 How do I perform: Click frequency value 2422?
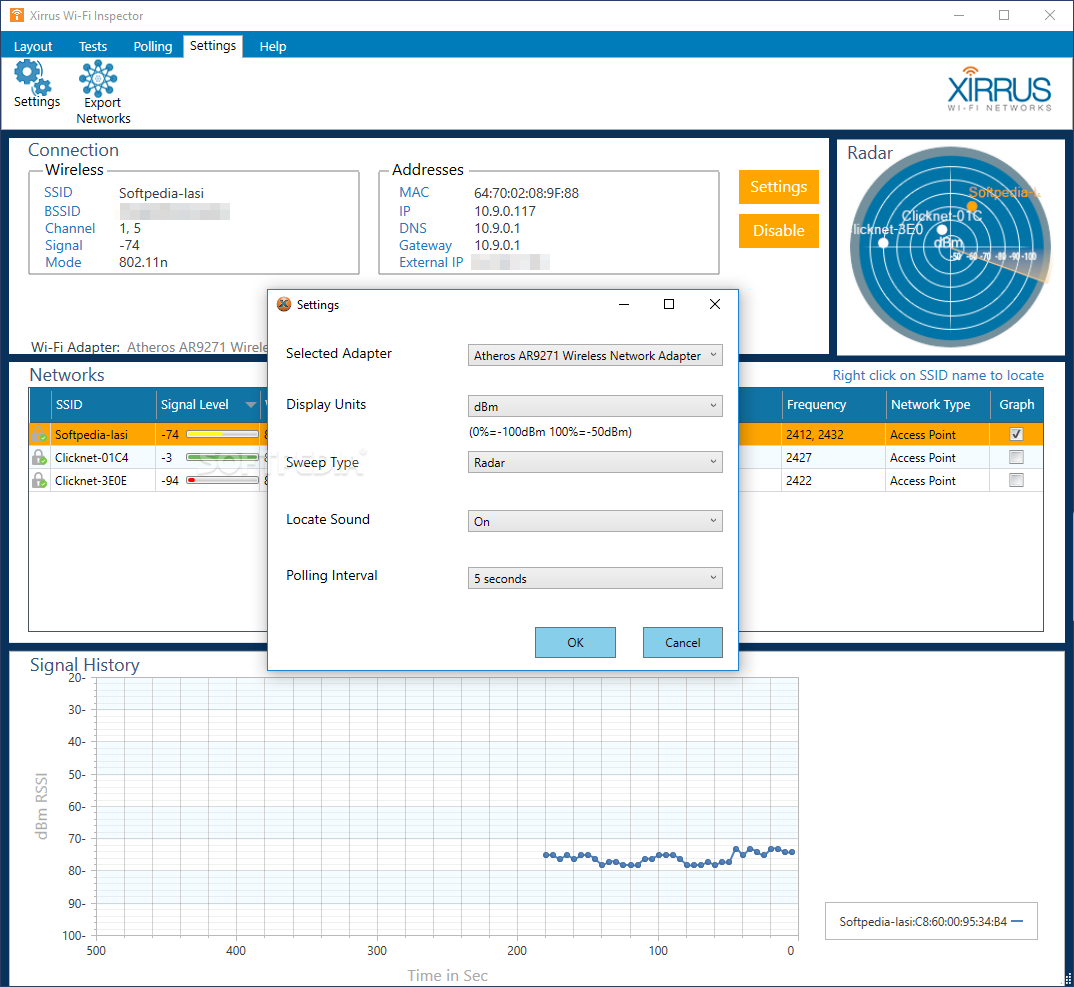[x=799, y=481]
